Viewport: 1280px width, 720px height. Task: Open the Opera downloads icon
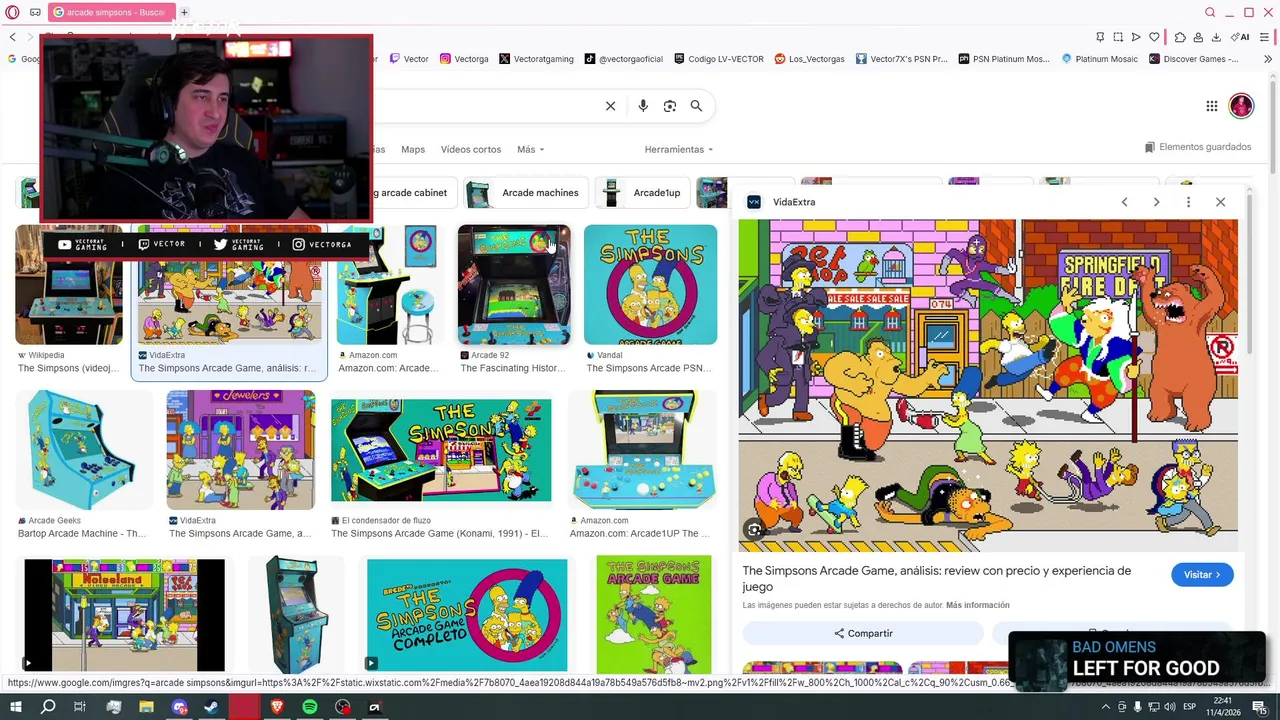coord(1216,37)
